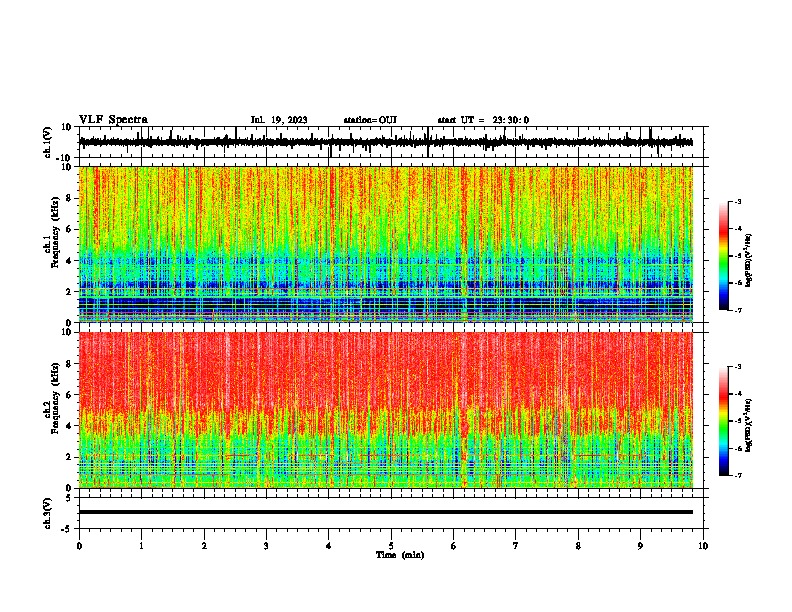
Task: Click the "1" tick label on Time axis
Action: [x=141, y=546]
